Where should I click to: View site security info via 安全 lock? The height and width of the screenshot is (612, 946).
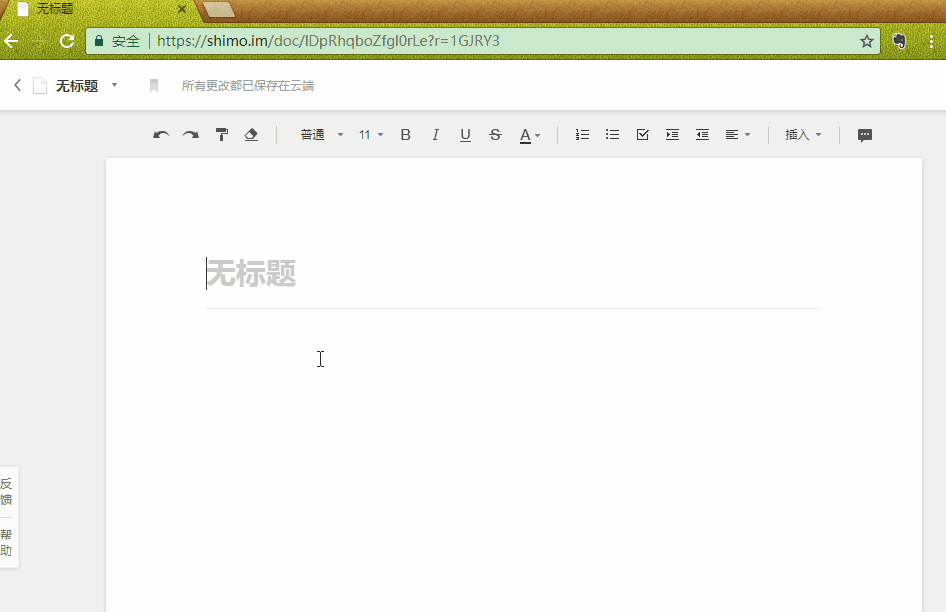tap(117, 41)
